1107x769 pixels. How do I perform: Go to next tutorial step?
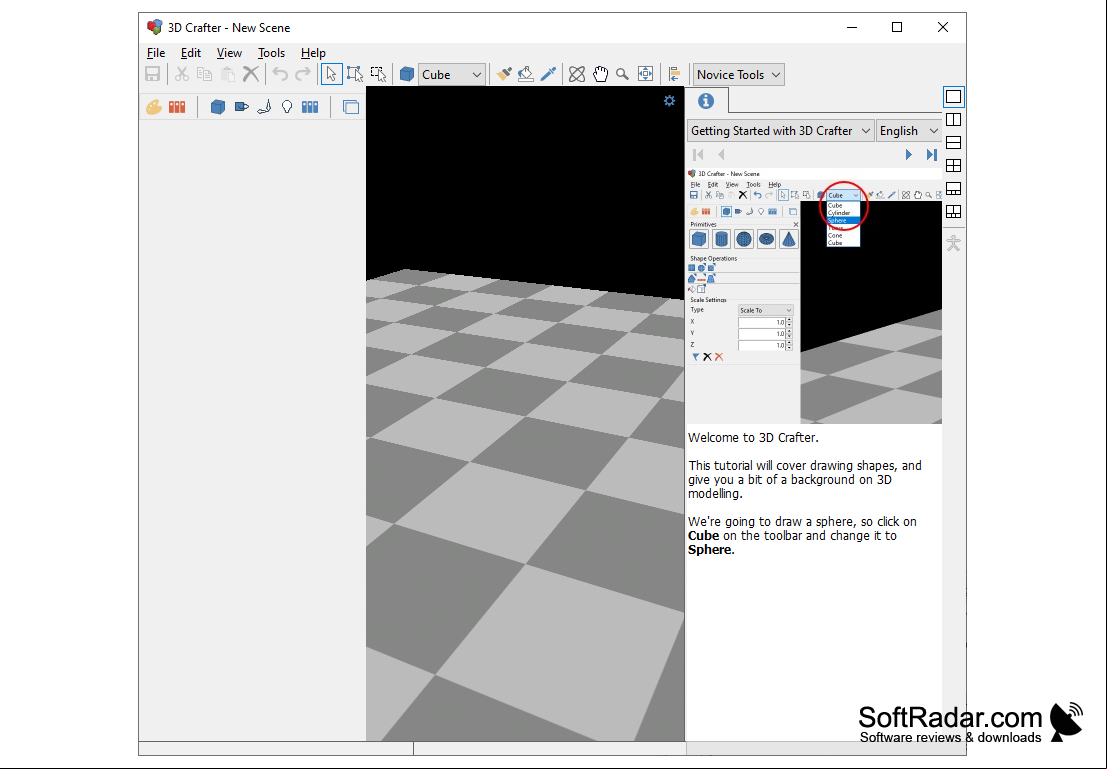click(x=909, y=155)
